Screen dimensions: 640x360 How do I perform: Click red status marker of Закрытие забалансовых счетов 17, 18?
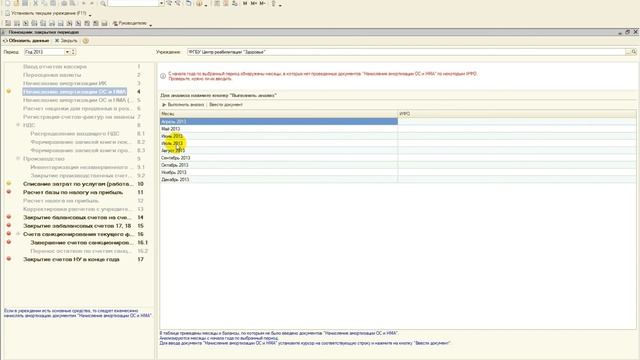click(9, 225)
